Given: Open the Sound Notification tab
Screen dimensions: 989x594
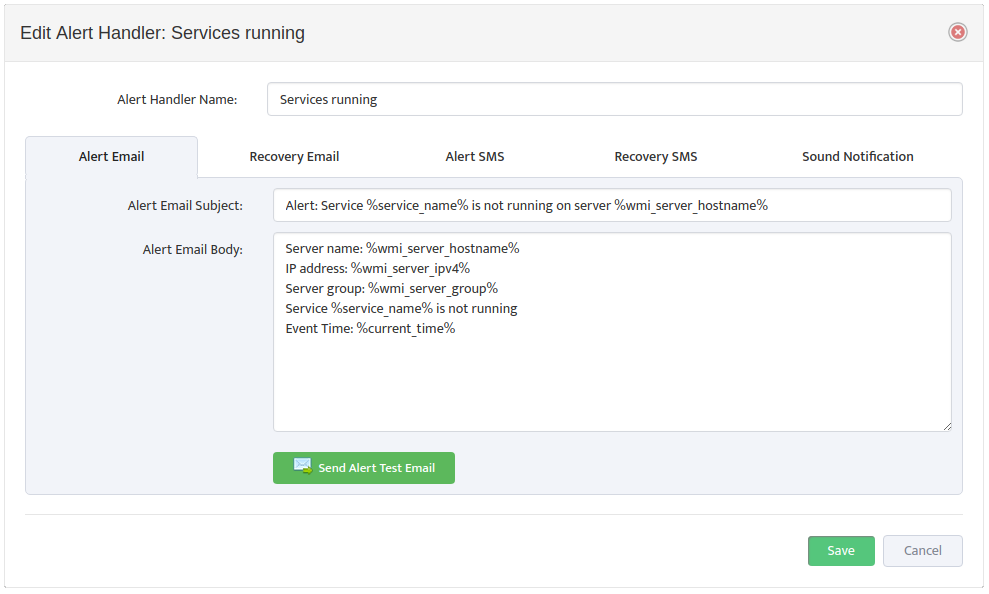Looking at the screenshot, I should (857, 157).
